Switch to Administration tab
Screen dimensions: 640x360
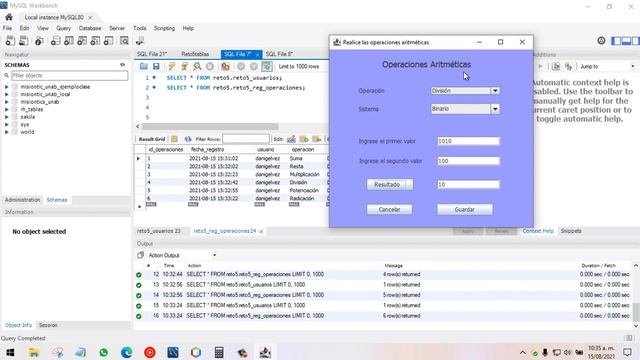(x=22, y=200)
